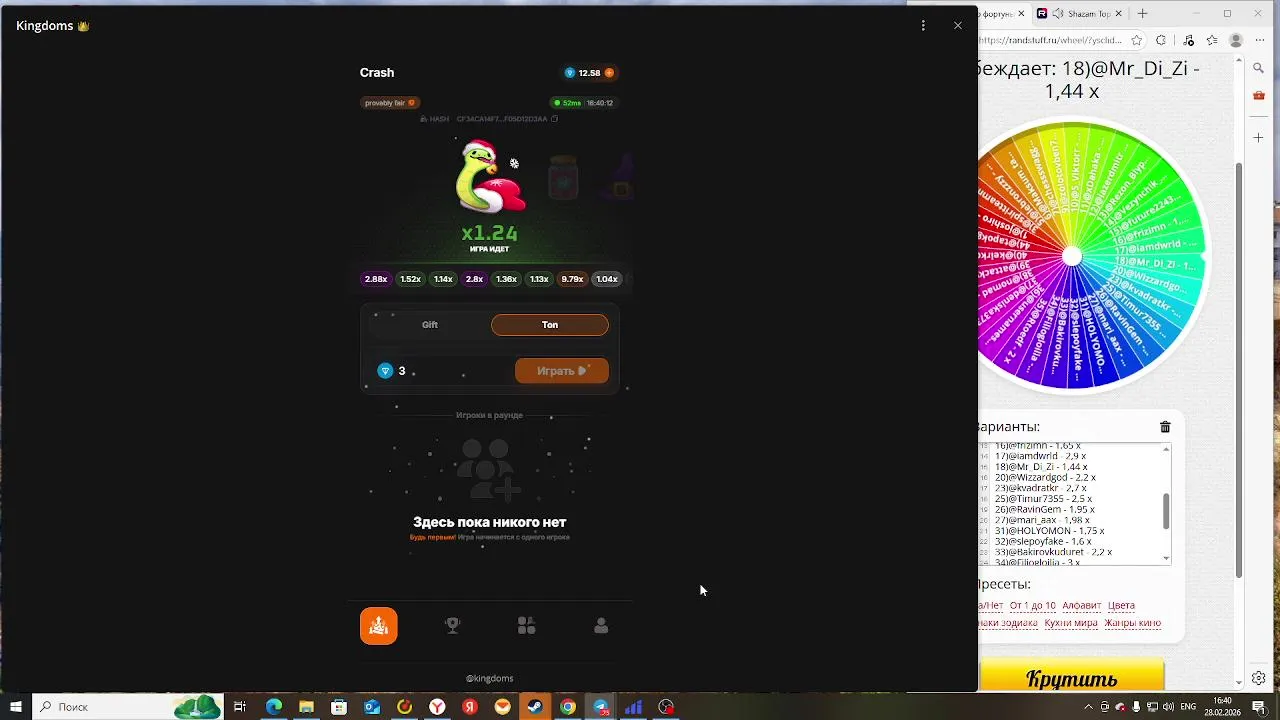
Task: Open the gifts grid tab in the bottom navigation
Action: (527, 626)
